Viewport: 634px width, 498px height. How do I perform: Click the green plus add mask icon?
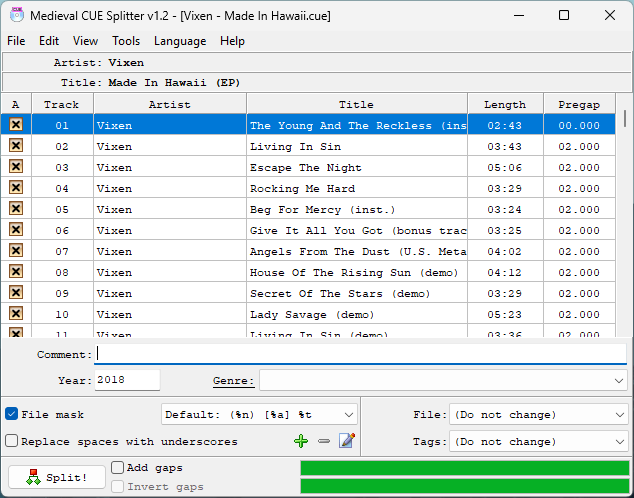[301, 441]
